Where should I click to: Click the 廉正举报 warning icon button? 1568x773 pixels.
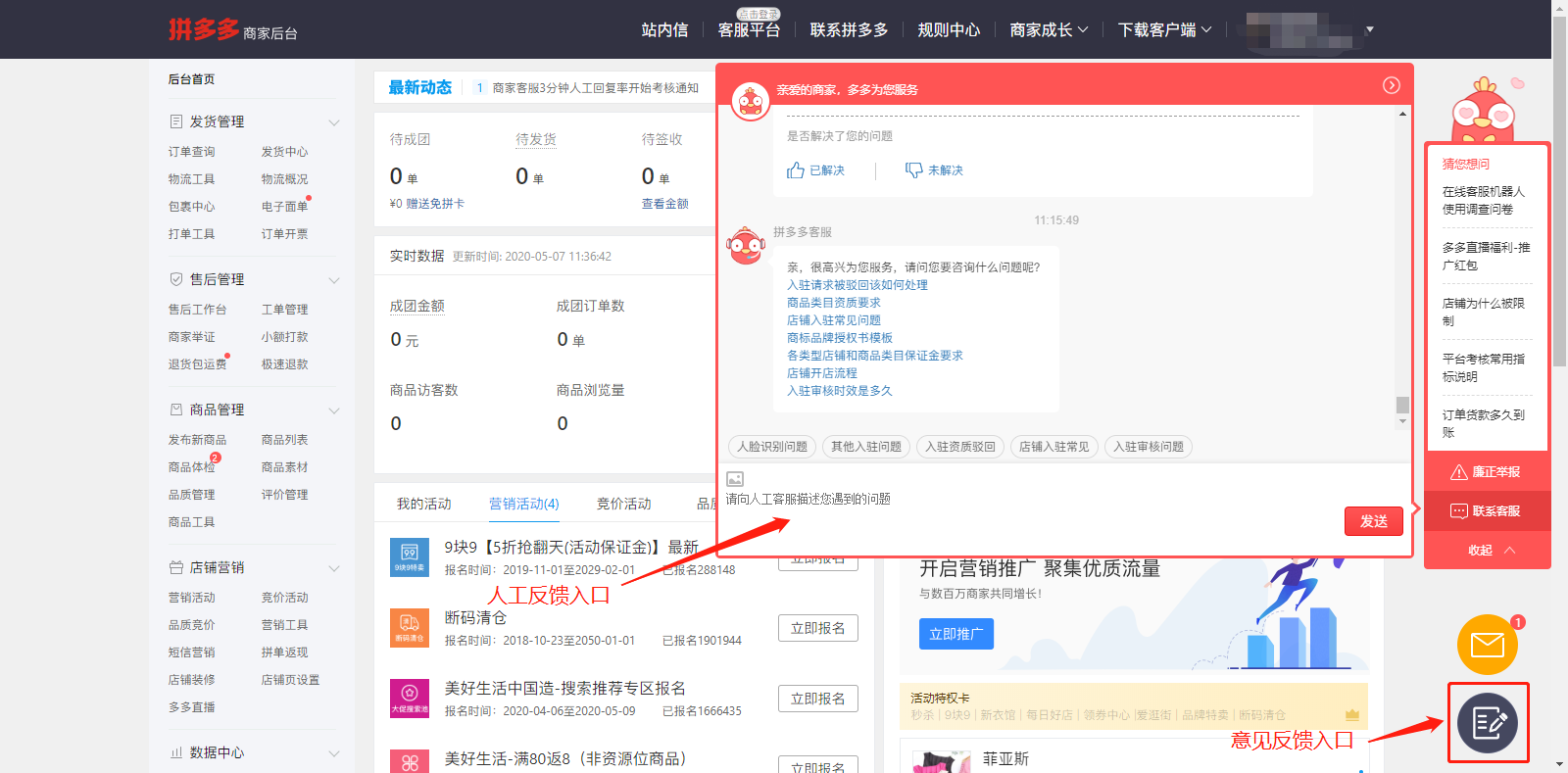pos(1487,472)
